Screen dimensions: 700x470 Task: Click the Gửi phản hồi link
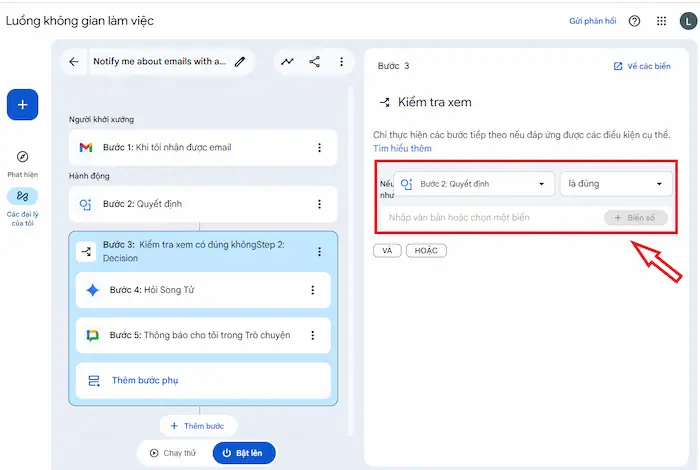[x=592, y=21]
